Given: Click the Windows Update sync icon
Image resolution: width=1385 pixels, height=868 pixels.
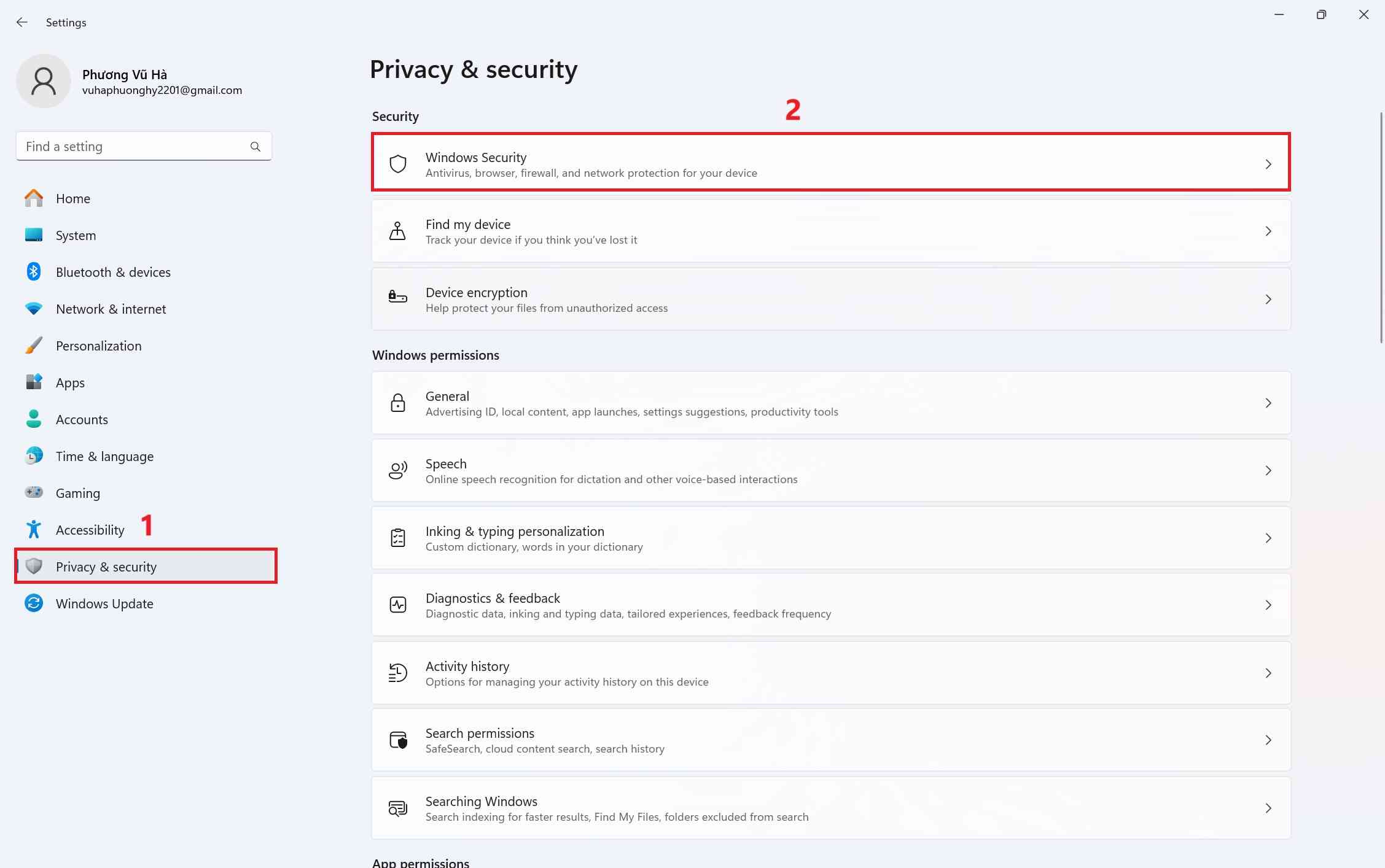Looking at the screenshot, I should (x=34, y=603).
